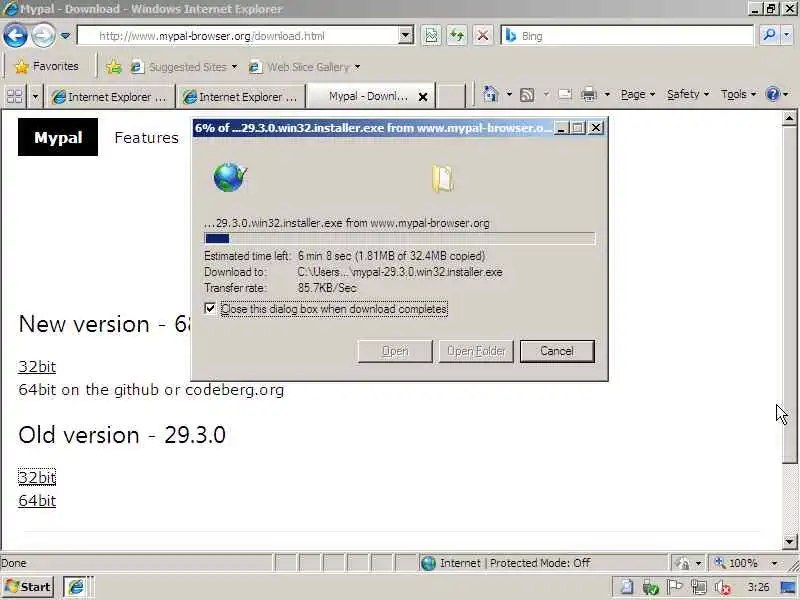Click the transfer rate 85.7KB/Sec value
This screenshot has height=600, width=800.
tap(327, 288)
